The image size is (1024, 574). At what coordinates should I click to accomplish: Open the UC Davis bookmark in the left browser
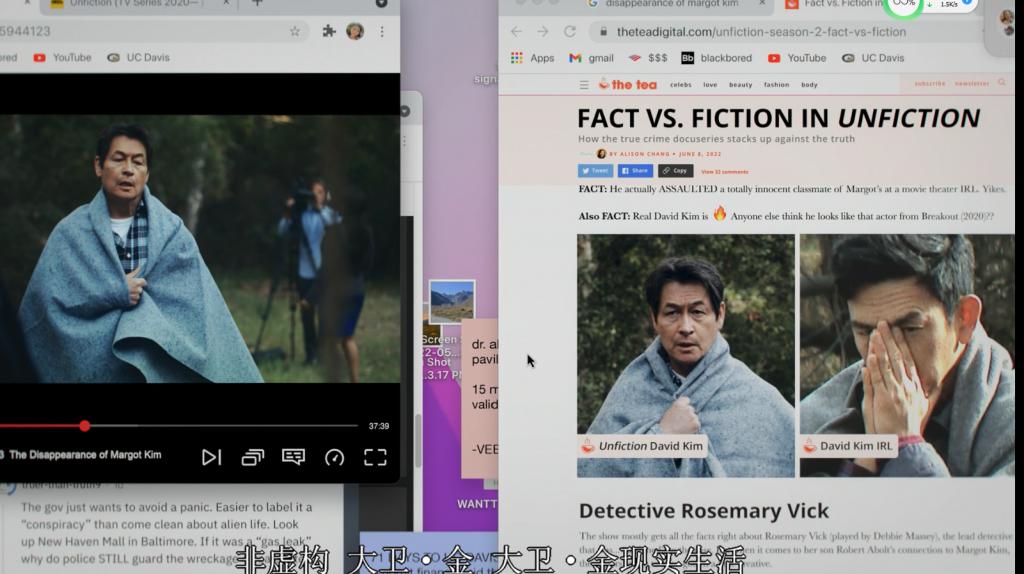point(138,57)
